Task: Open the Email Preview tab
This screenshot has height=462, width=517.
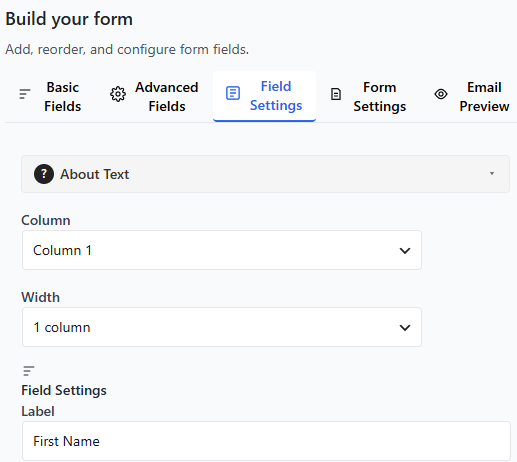Action: coord(472,97)
